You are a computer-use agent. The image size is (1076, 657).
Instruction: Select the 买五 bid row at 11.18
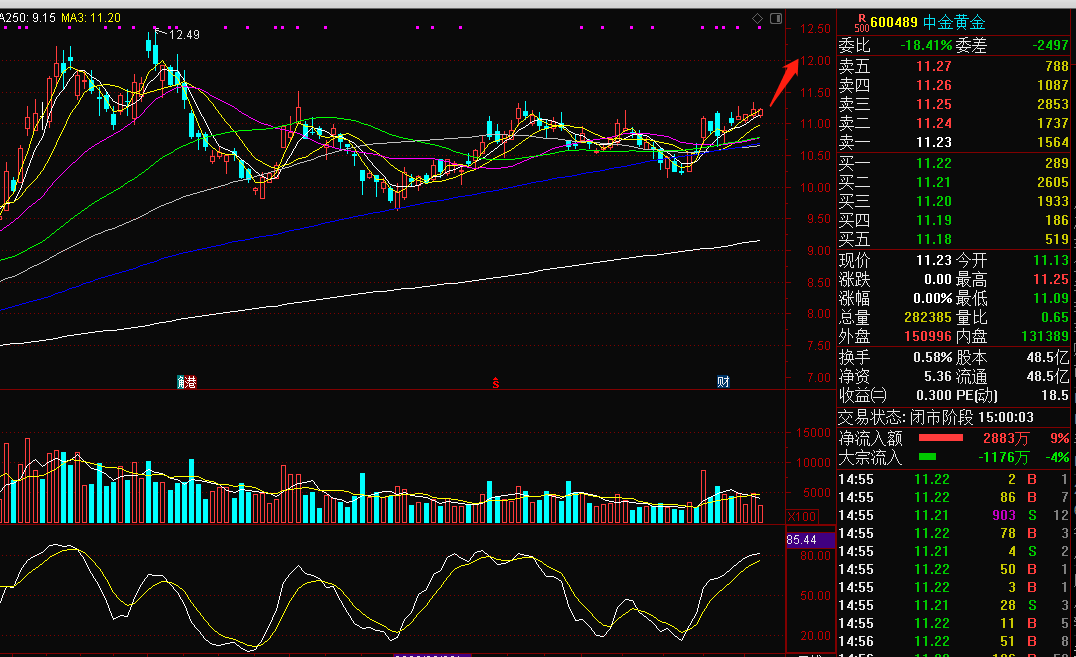[954, 240]
